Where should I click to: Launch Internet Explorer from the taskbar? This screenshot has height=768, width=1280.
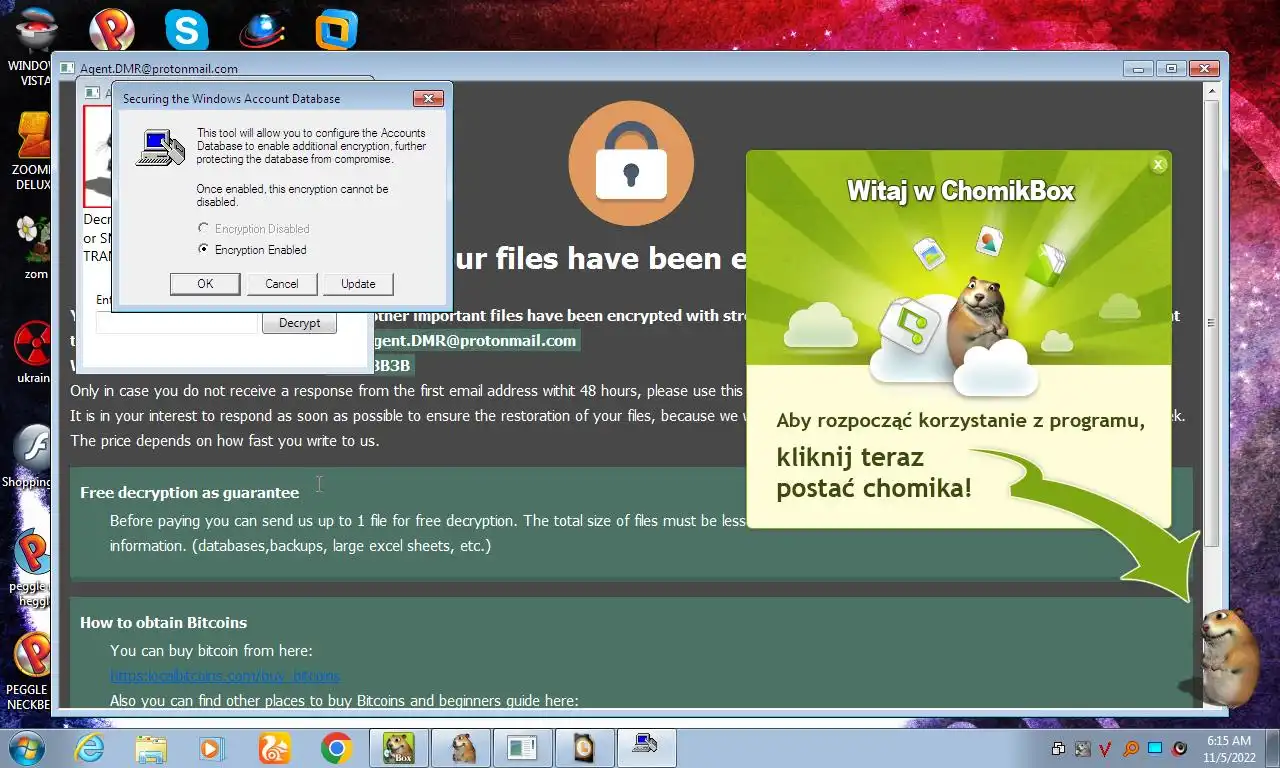click(90, 747)
